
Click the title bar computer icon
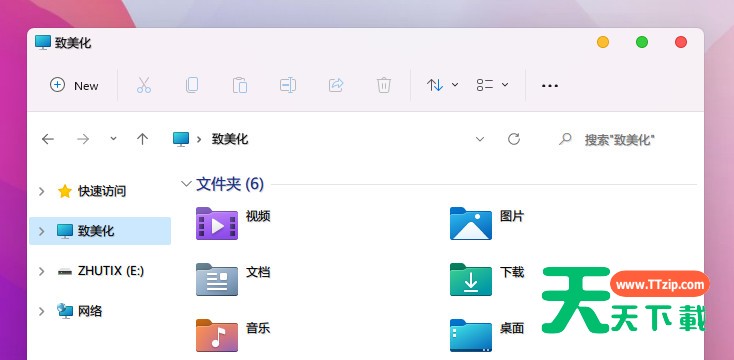click(43, 42)
